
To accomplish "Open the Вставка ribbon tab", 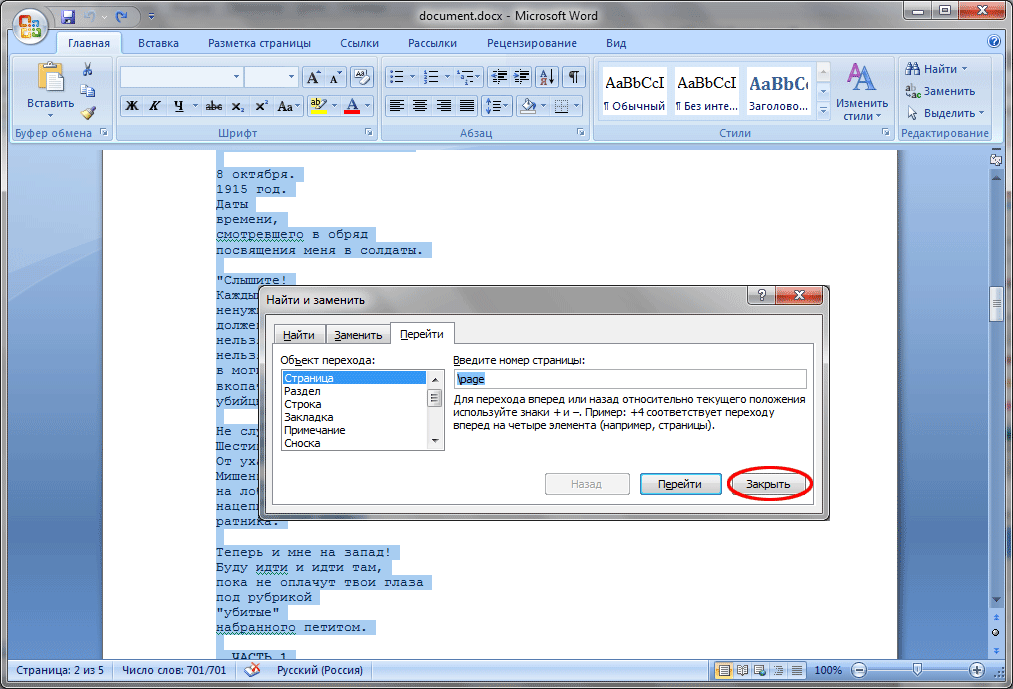I will (x=158, y=43).
